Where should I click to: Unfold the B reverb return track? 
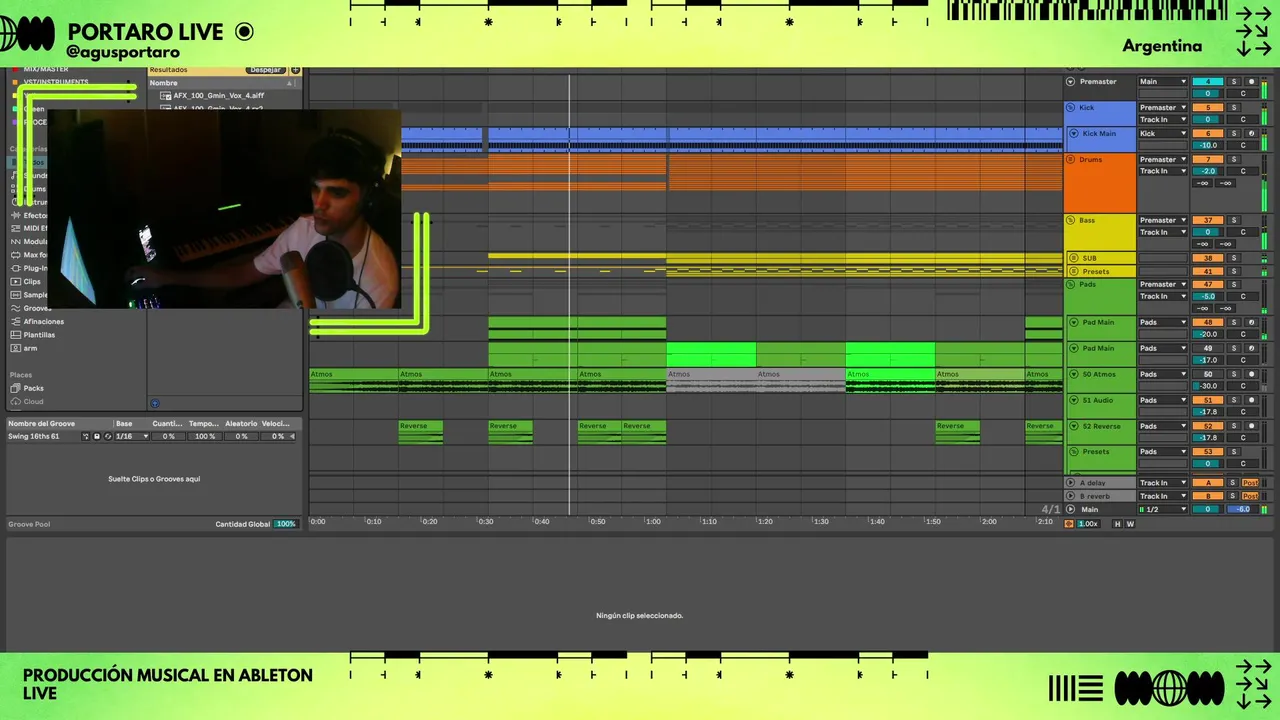[1070, 496]
